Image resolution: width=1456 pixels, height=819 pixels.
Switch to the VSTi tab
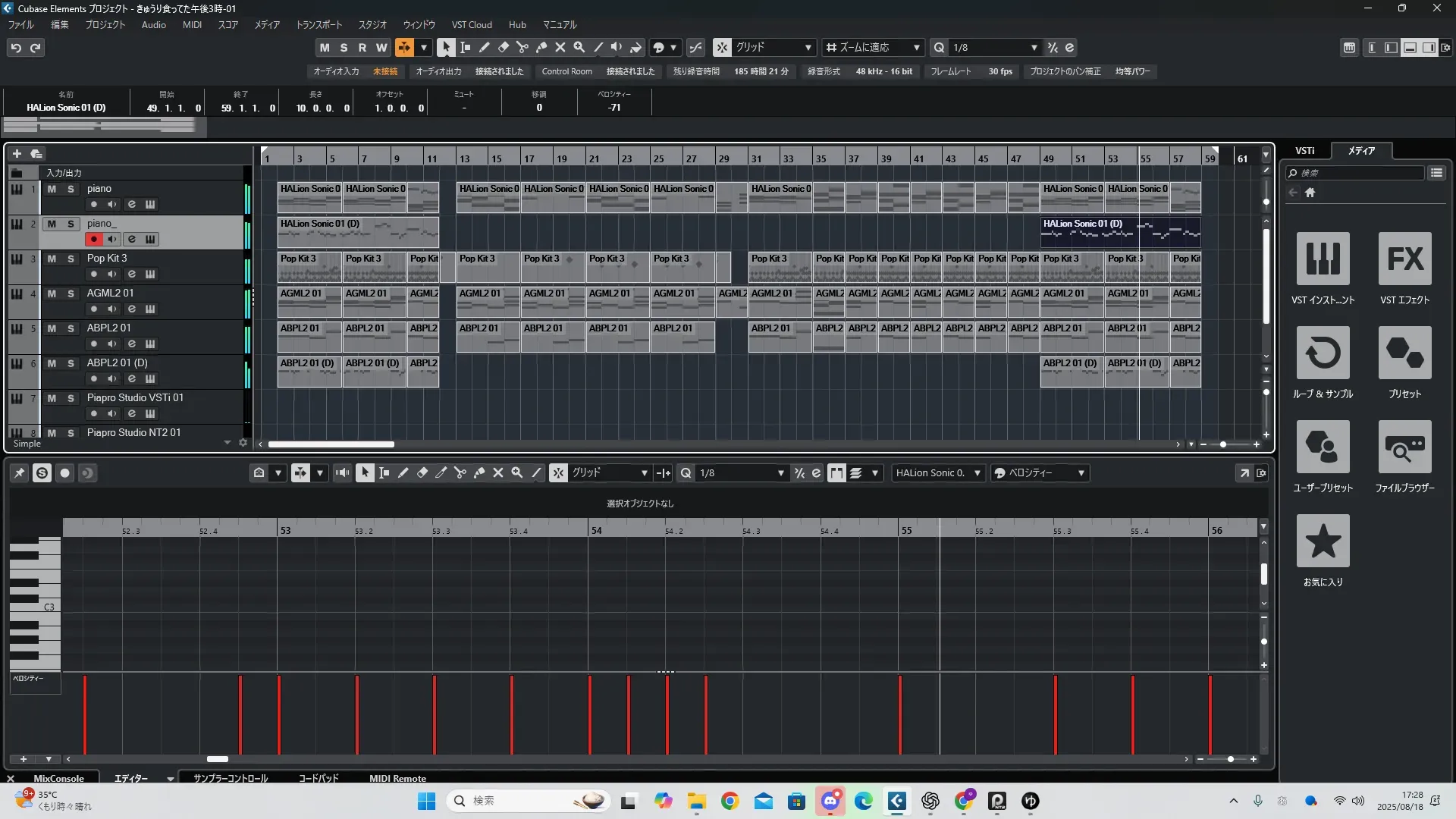coord(1304,151)
